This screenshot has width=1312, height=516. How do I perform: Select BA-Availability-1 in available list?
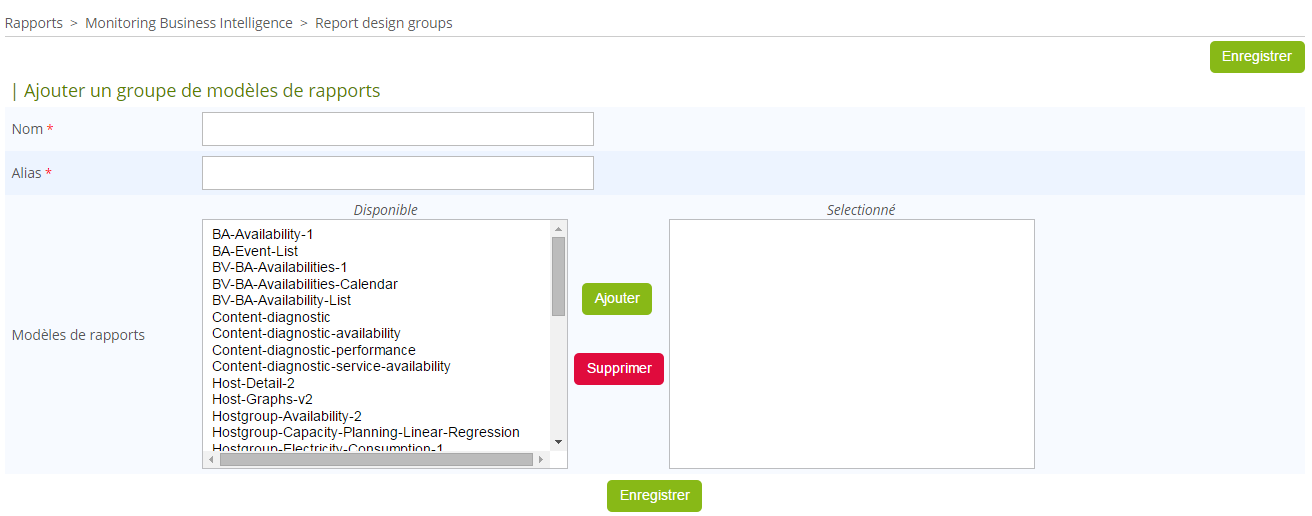262,234
